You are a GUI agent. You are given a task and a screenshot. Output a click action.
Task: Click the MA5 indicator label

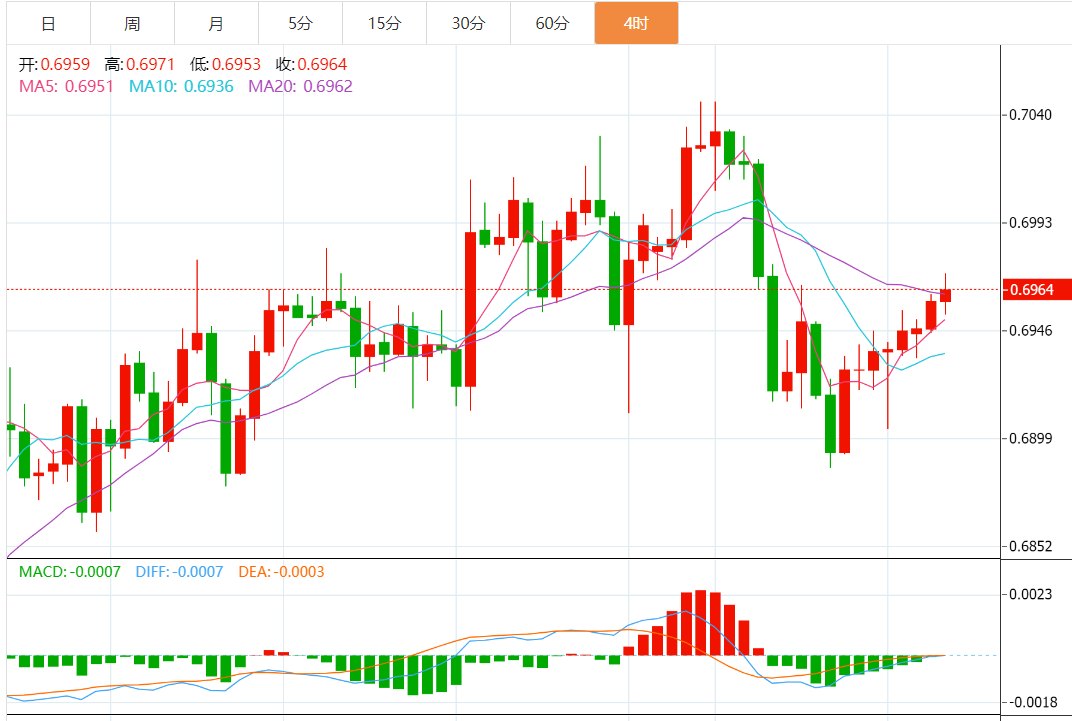(x=66, y=87)
